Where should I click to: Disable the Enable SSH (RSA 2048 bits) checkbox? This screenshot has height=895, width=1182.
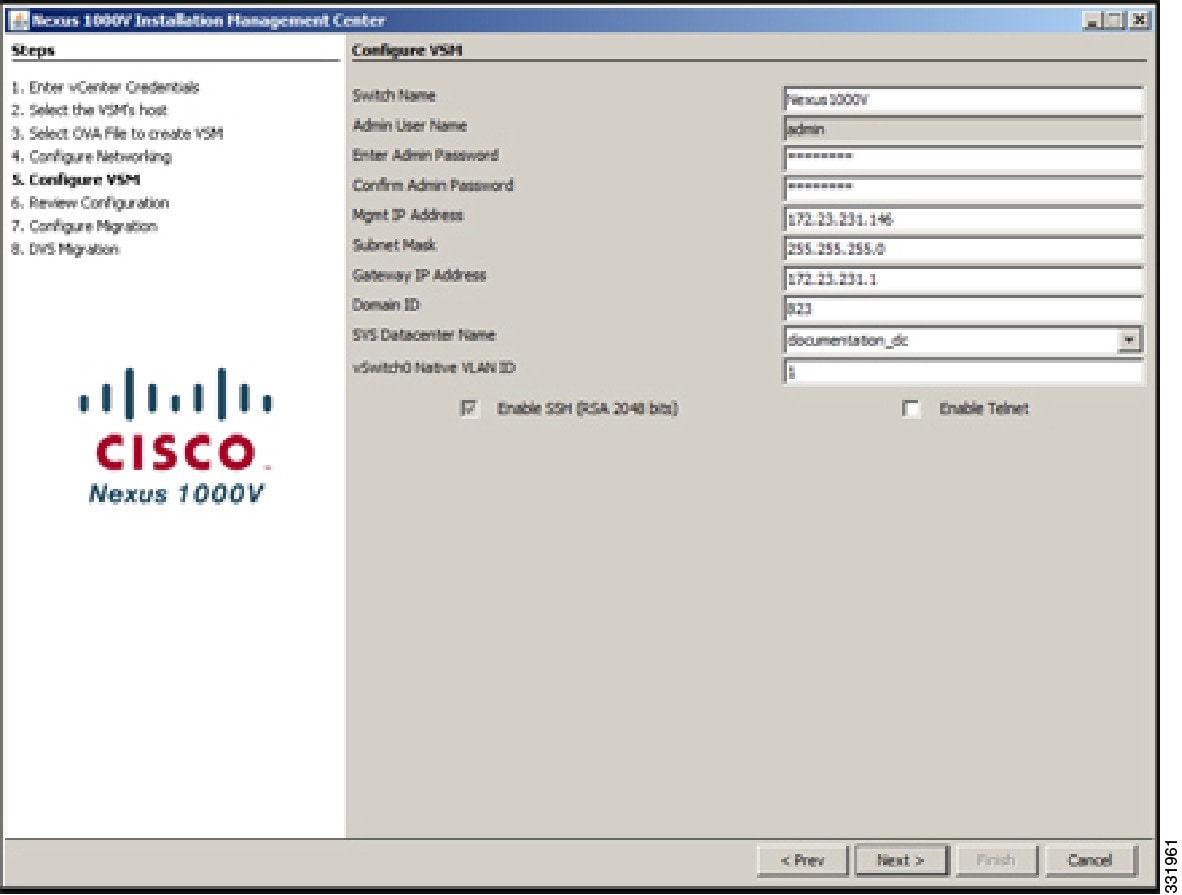tap(469, 409)
